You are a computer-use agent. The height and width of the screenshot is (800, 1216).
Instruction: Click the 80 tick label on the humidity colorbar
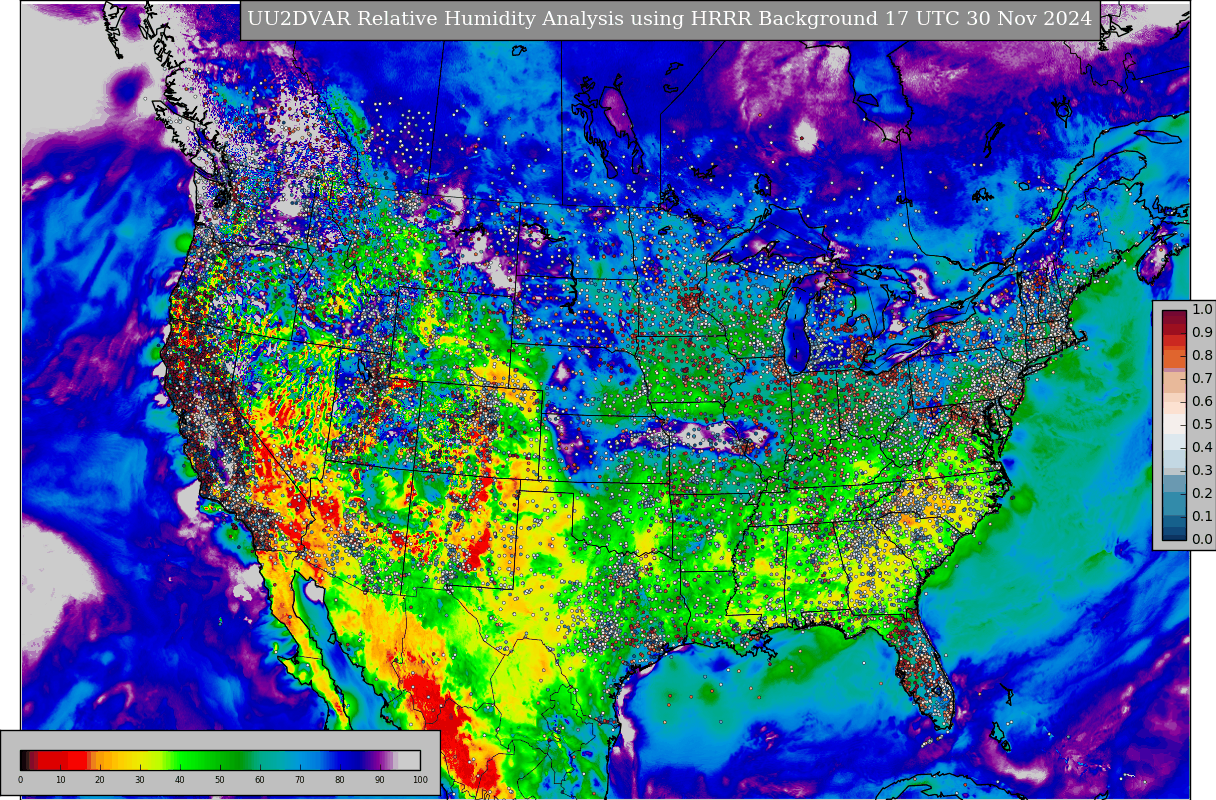pos(340,780)
